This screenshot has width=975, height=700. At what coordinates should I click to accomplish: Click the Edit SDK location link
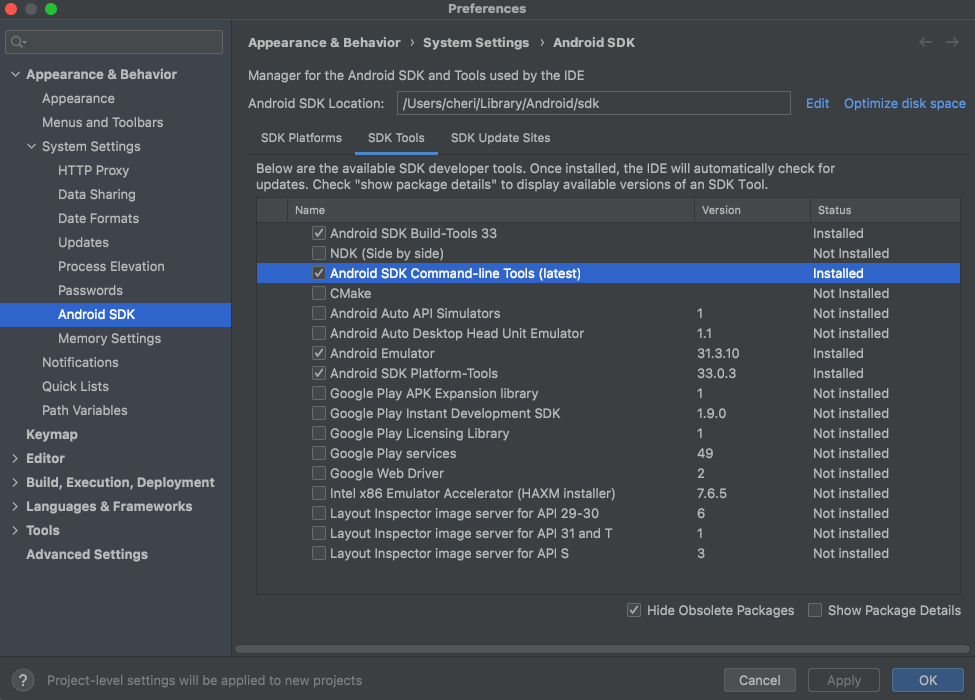coord(817,103)
